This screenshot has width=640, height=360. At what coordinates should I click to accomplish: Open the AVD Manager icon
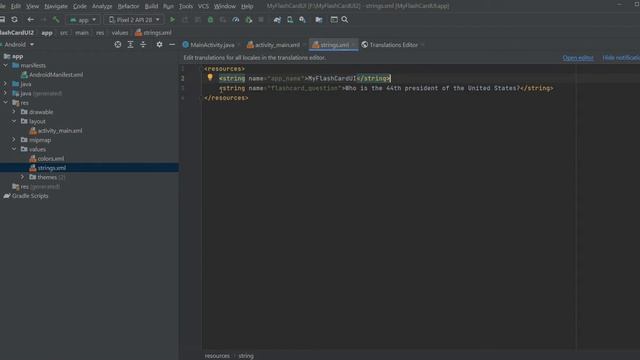[290, 20]
